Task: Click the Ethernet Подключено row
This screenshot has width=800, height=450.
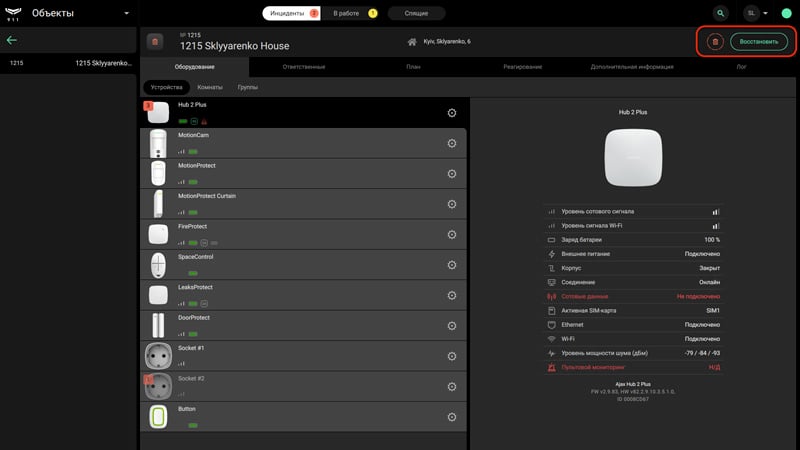Action: pyautogui.click(x=633, y=325)
